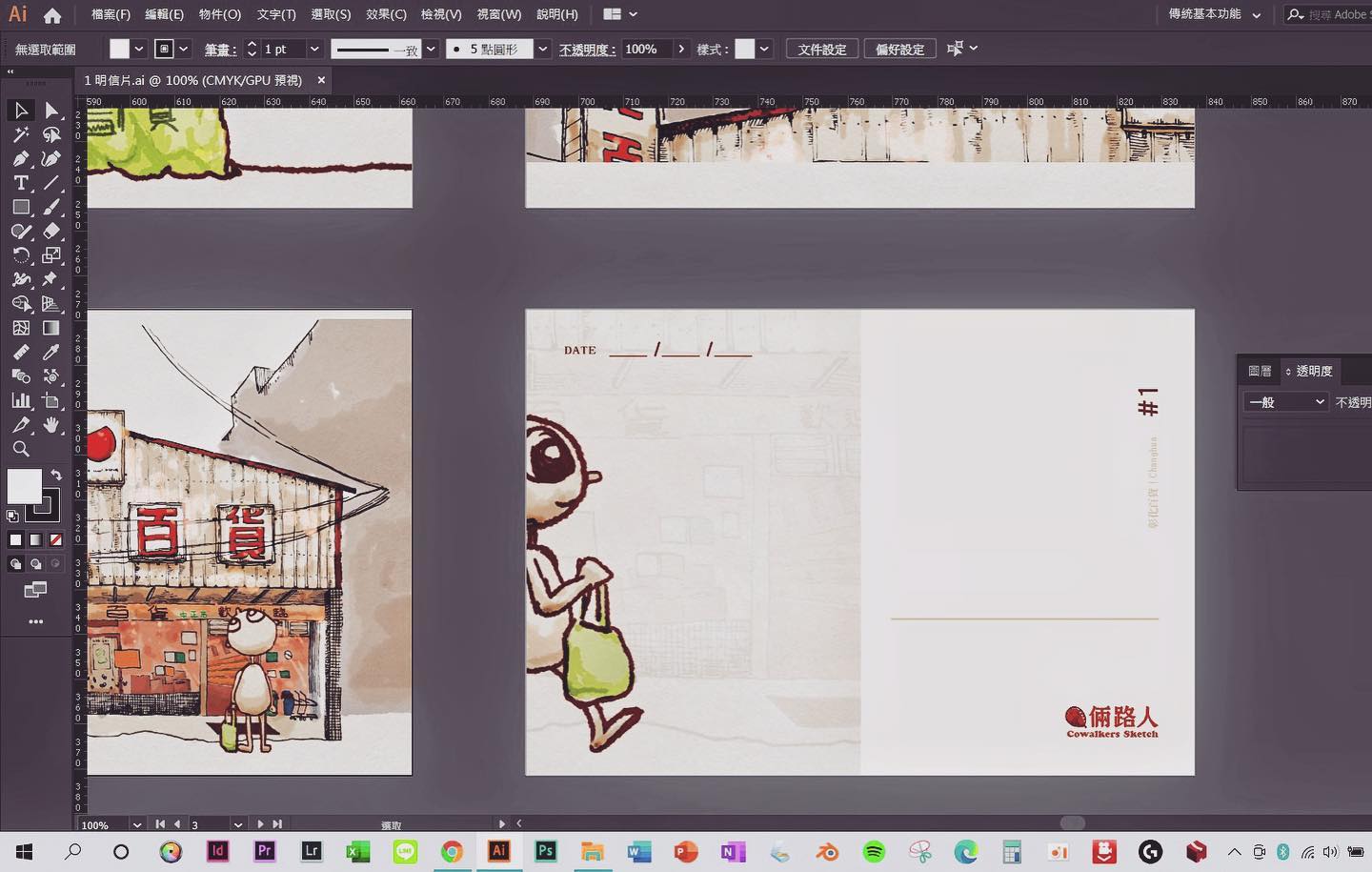Pick the Paintbrush tool
This screenshot has width=1372, height=872.
51,207
